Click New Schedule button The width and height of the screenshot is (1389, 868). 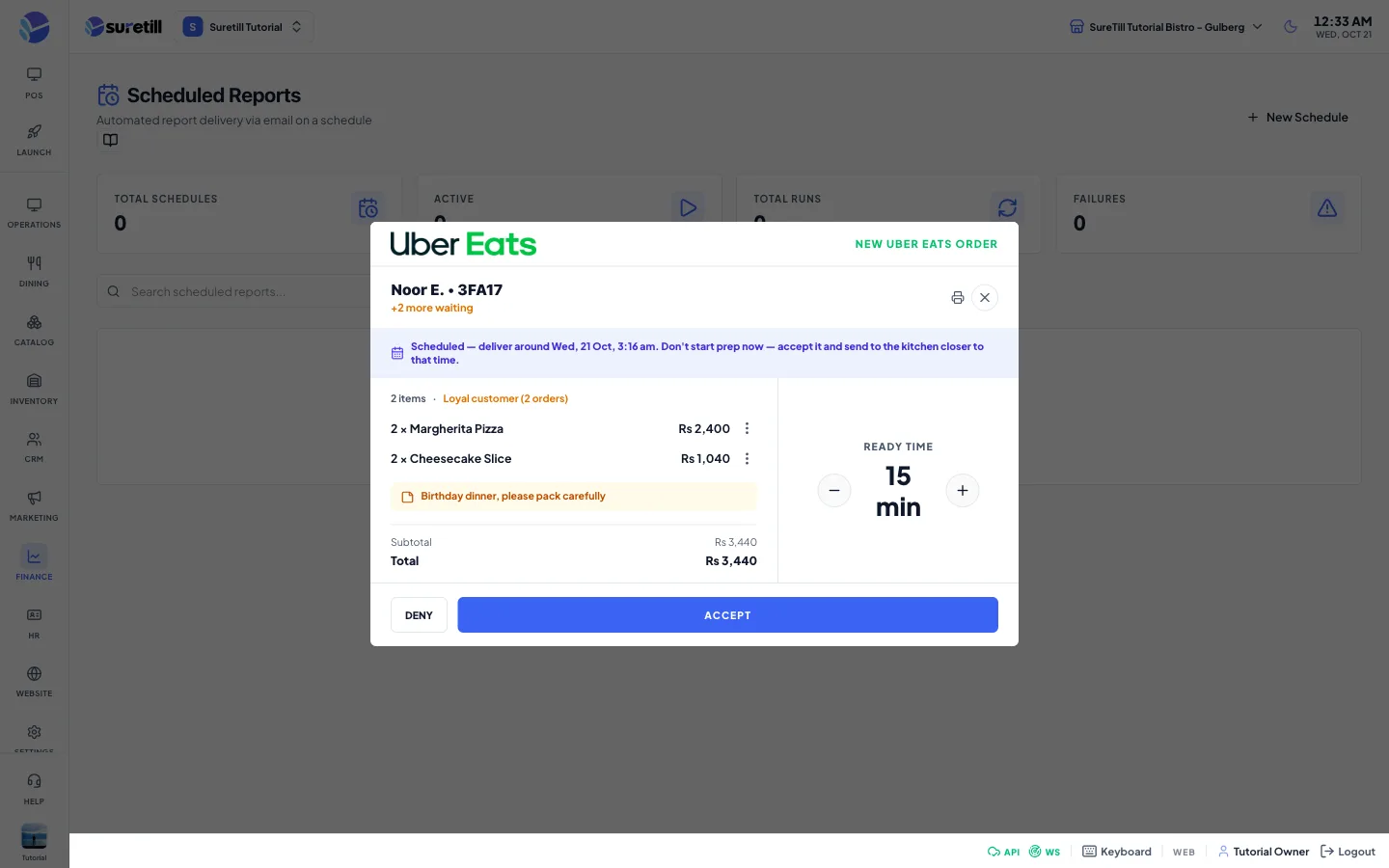tap(1297, 118)
